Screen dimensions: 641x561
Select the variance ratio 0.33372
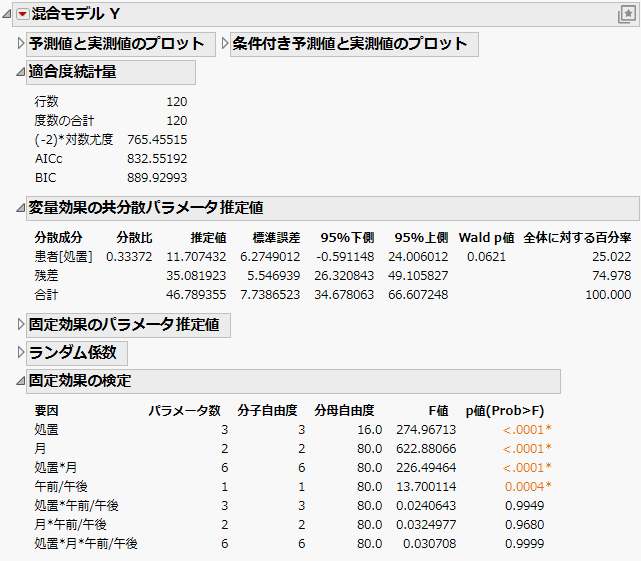point(129,257)
